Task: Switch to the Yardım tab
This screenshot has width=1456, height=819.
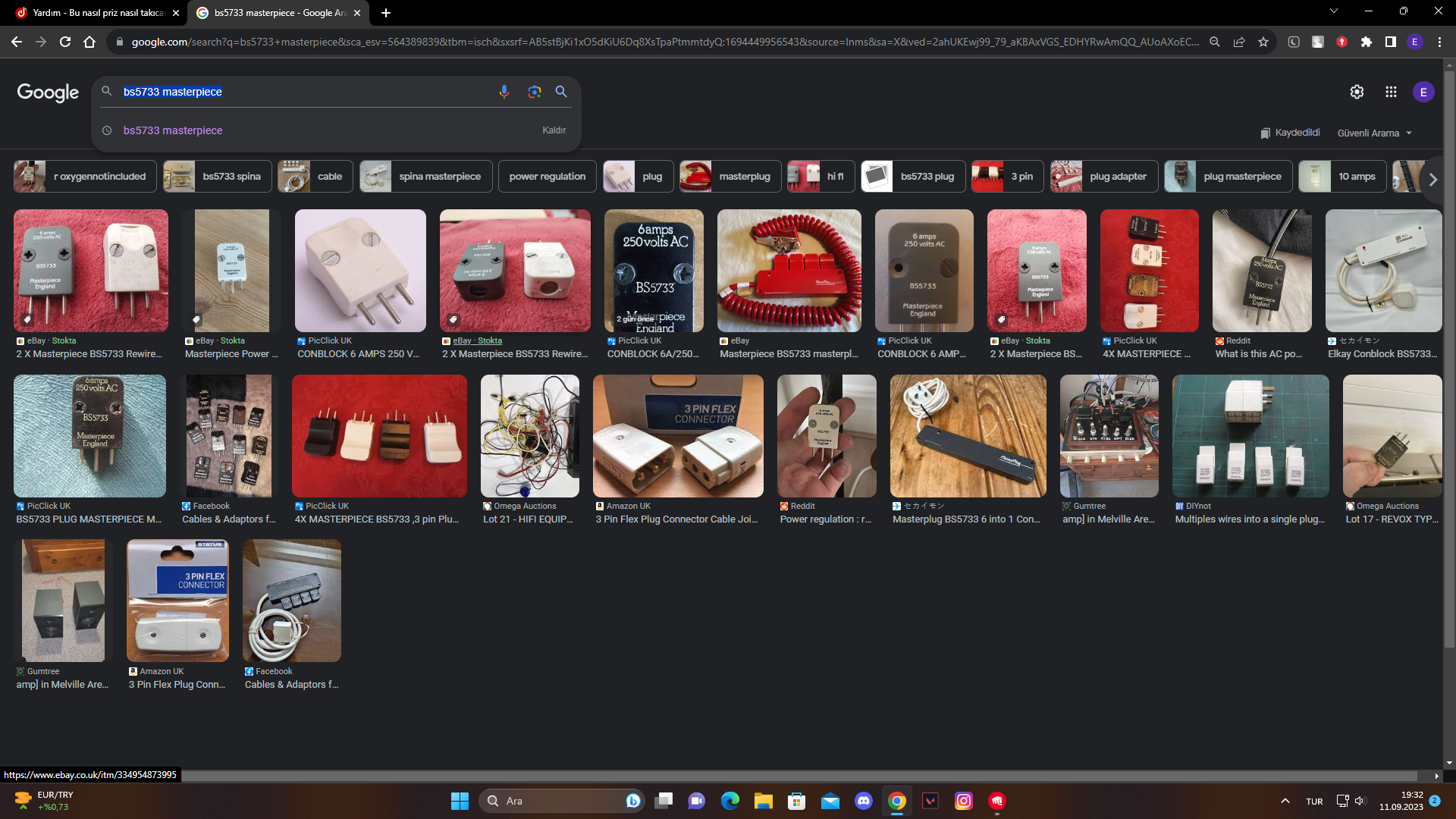Action: point(95,13)
